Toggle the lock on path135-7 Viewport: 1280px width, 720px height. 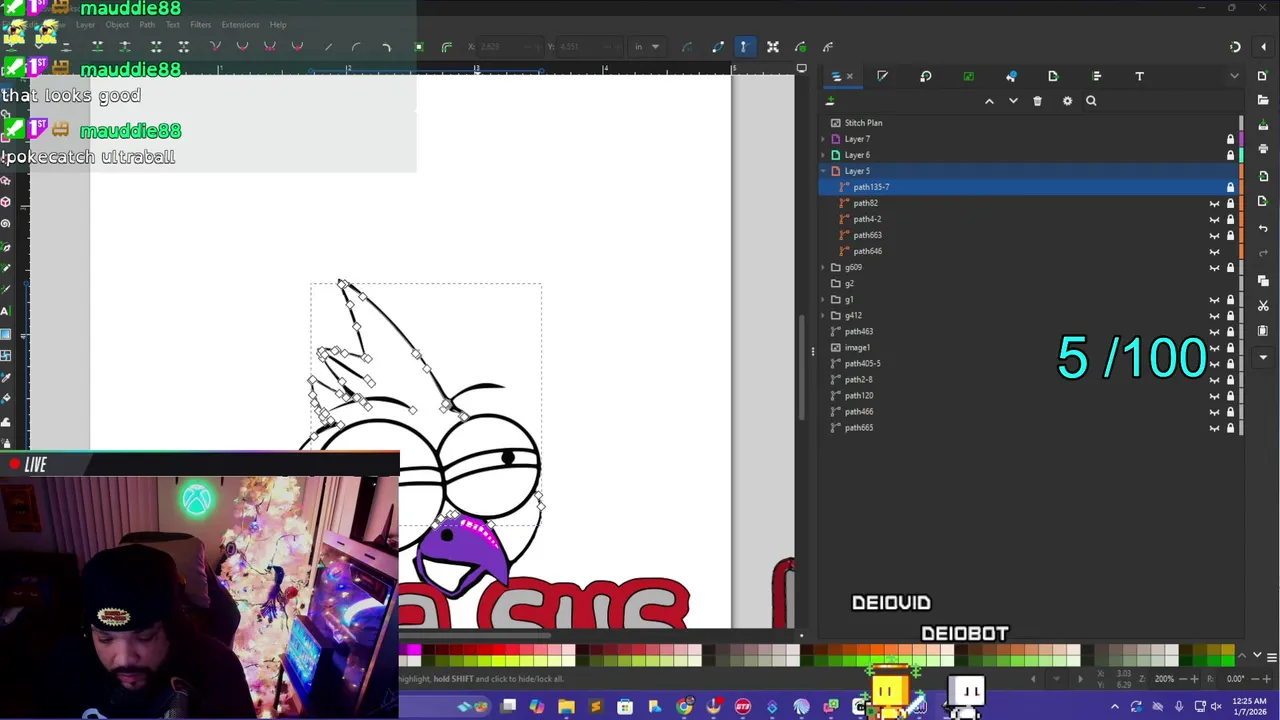tap(1230, 187)
